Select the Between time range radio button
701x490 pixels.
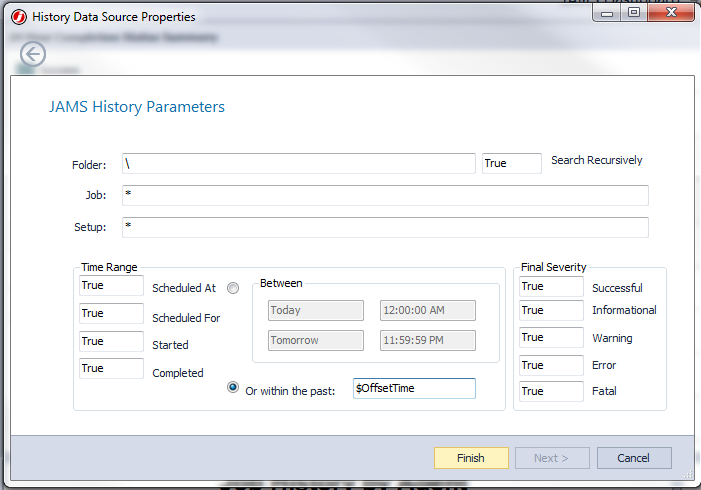pyautogui.click(x=233, y=288)
